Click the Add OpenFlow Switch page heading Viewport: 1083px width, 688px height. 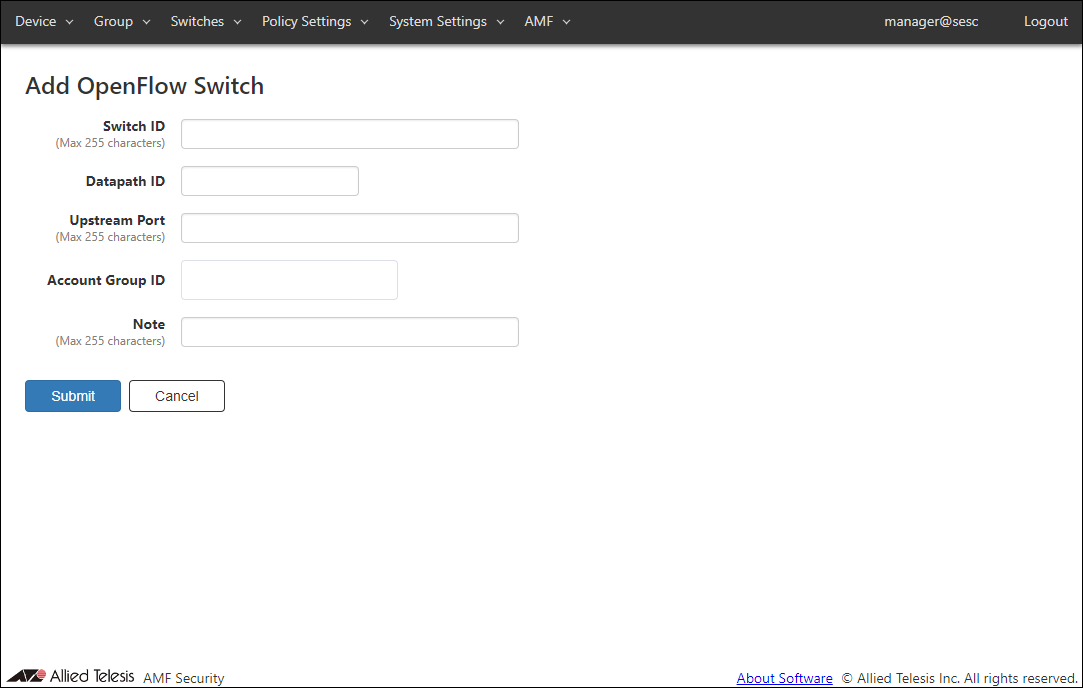tap(145, 86)
